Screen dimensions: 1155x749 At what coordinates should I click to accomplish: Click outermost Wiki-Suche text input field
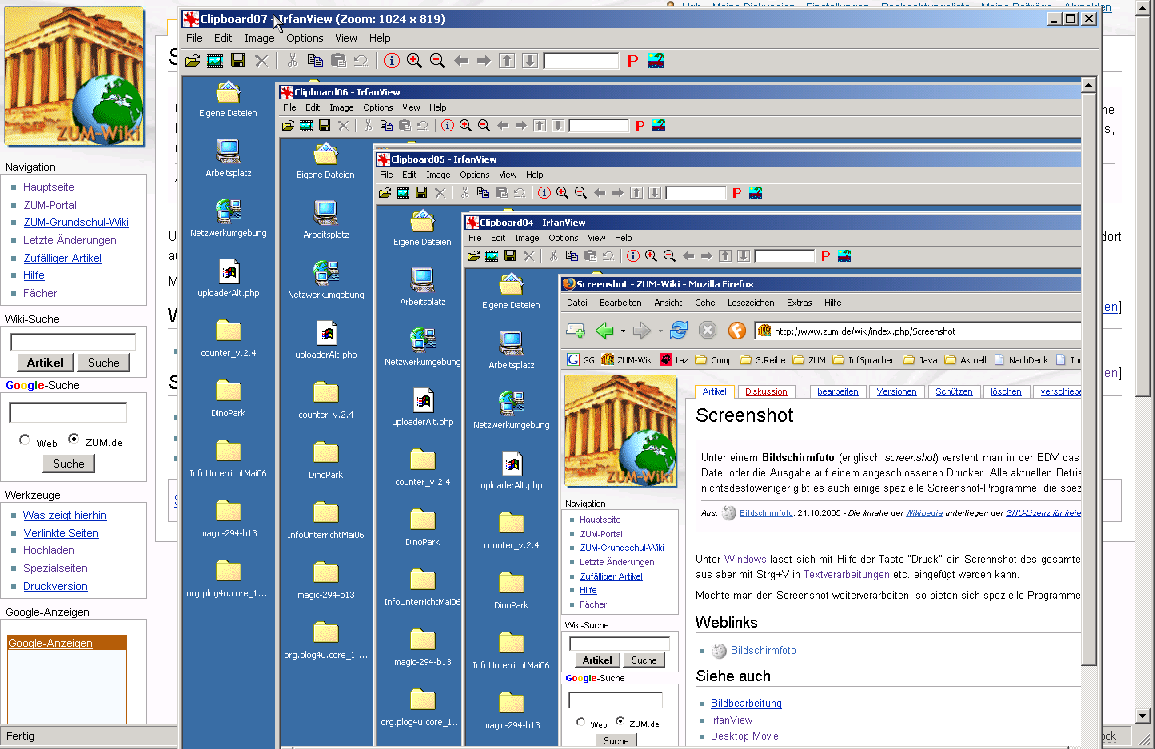pos(73,342)
